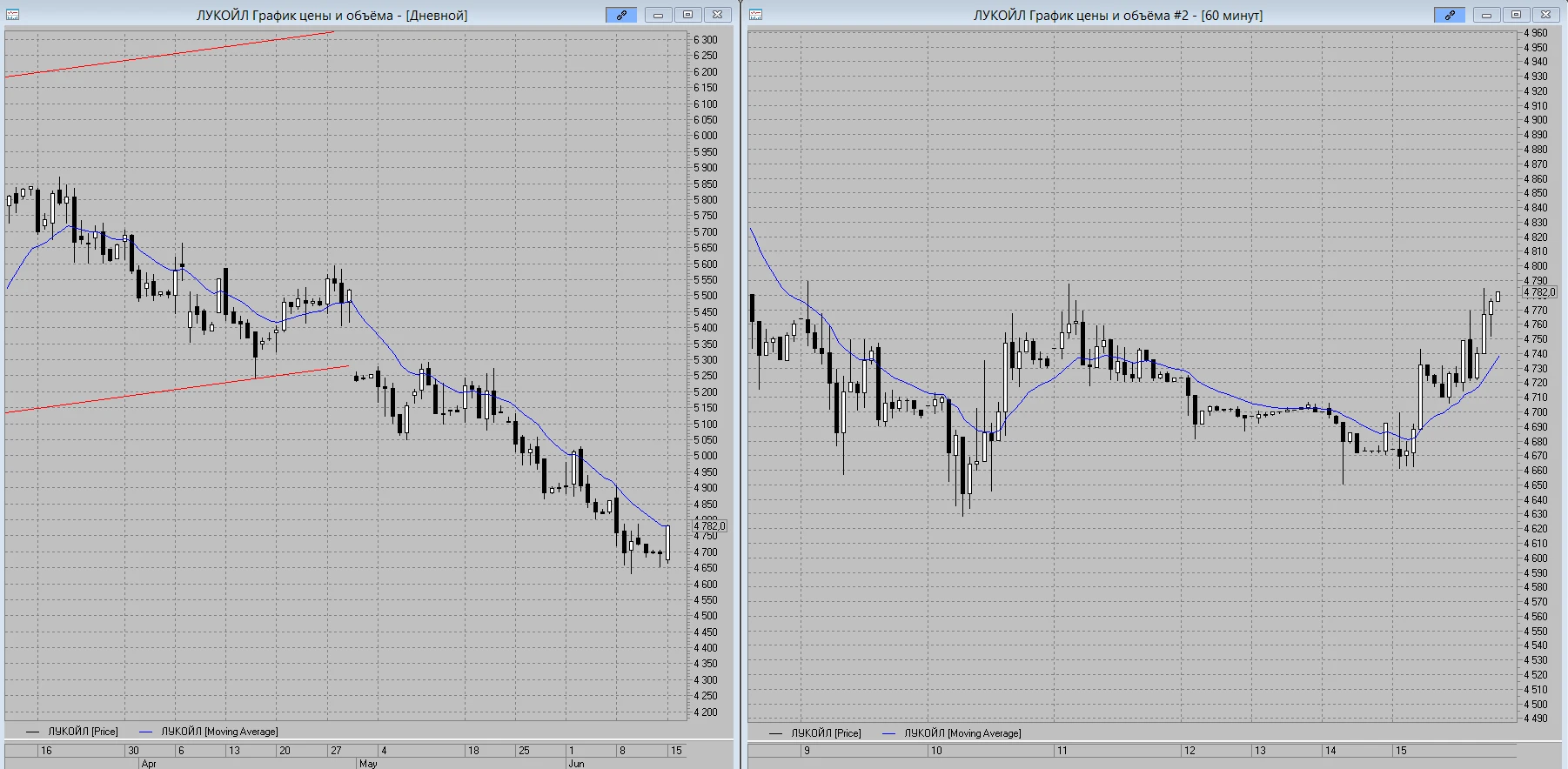Close the daily ЛУКОЙЛ chart window
The width and height of the screenshot is (1568, 769).
pyautogui.click(x=717, y=15)
